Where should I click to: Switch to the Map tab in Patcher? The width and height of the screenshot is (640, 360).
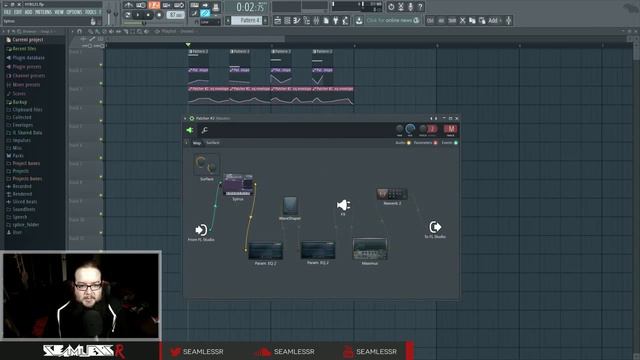click(x=197, y=143)
